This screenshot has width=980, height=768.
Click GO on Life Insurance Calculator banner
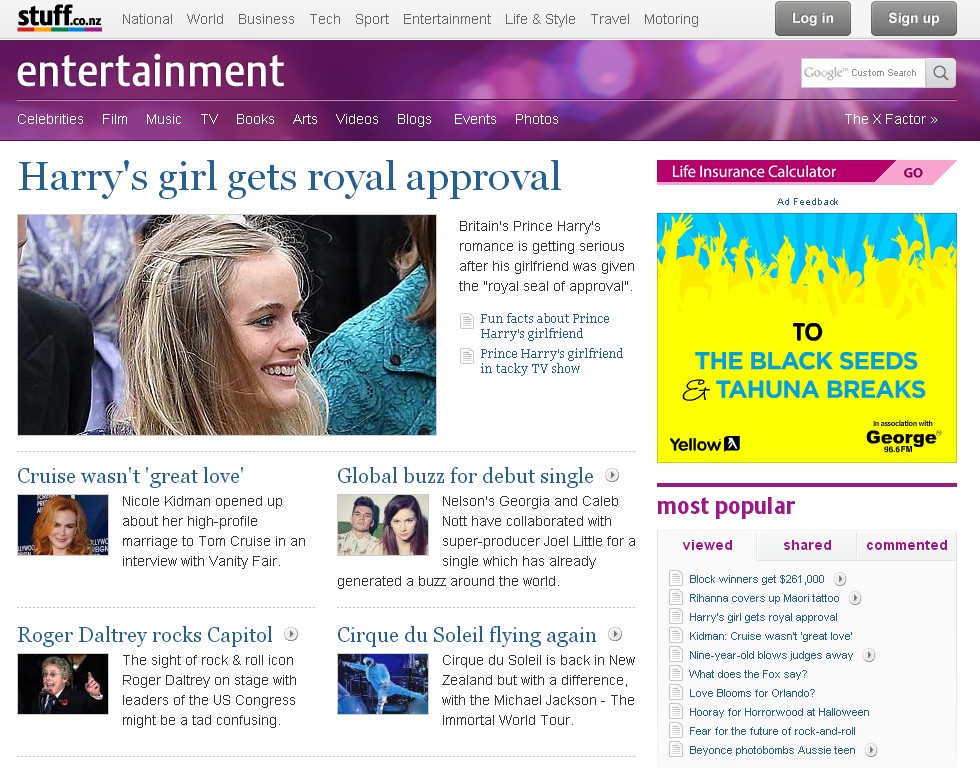click(x=913, y=172)
